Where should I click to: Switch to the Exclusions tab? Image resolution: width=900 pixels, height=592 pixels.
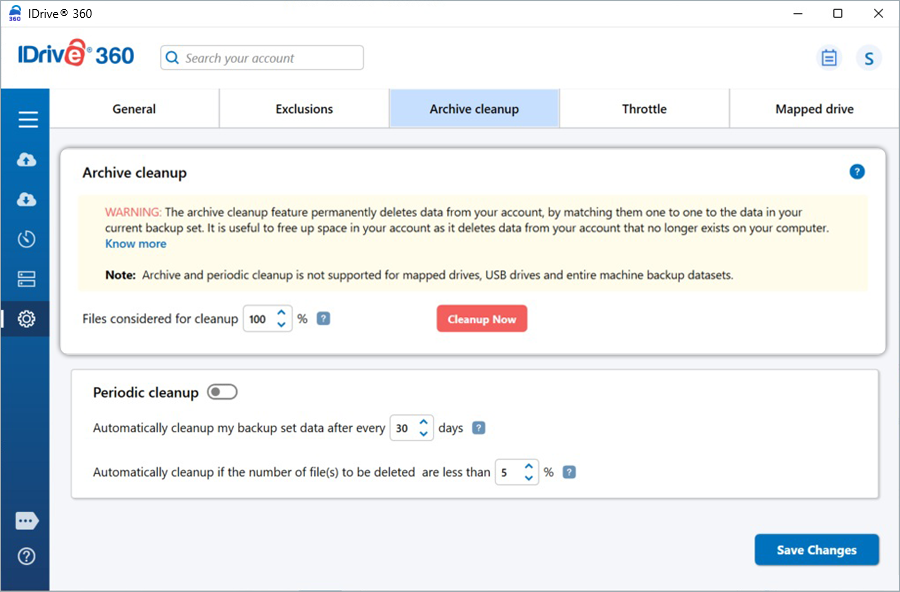(x=304, y=109)
